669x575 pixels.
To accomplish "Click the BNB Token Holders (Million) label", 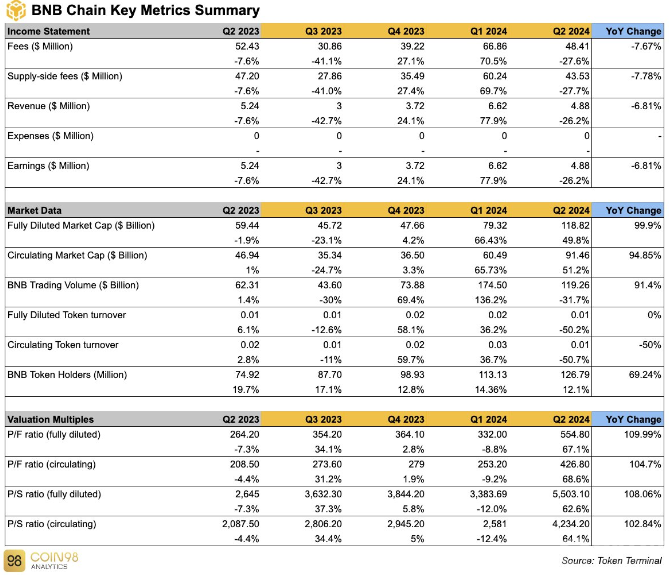I will (x=67, y=375).
